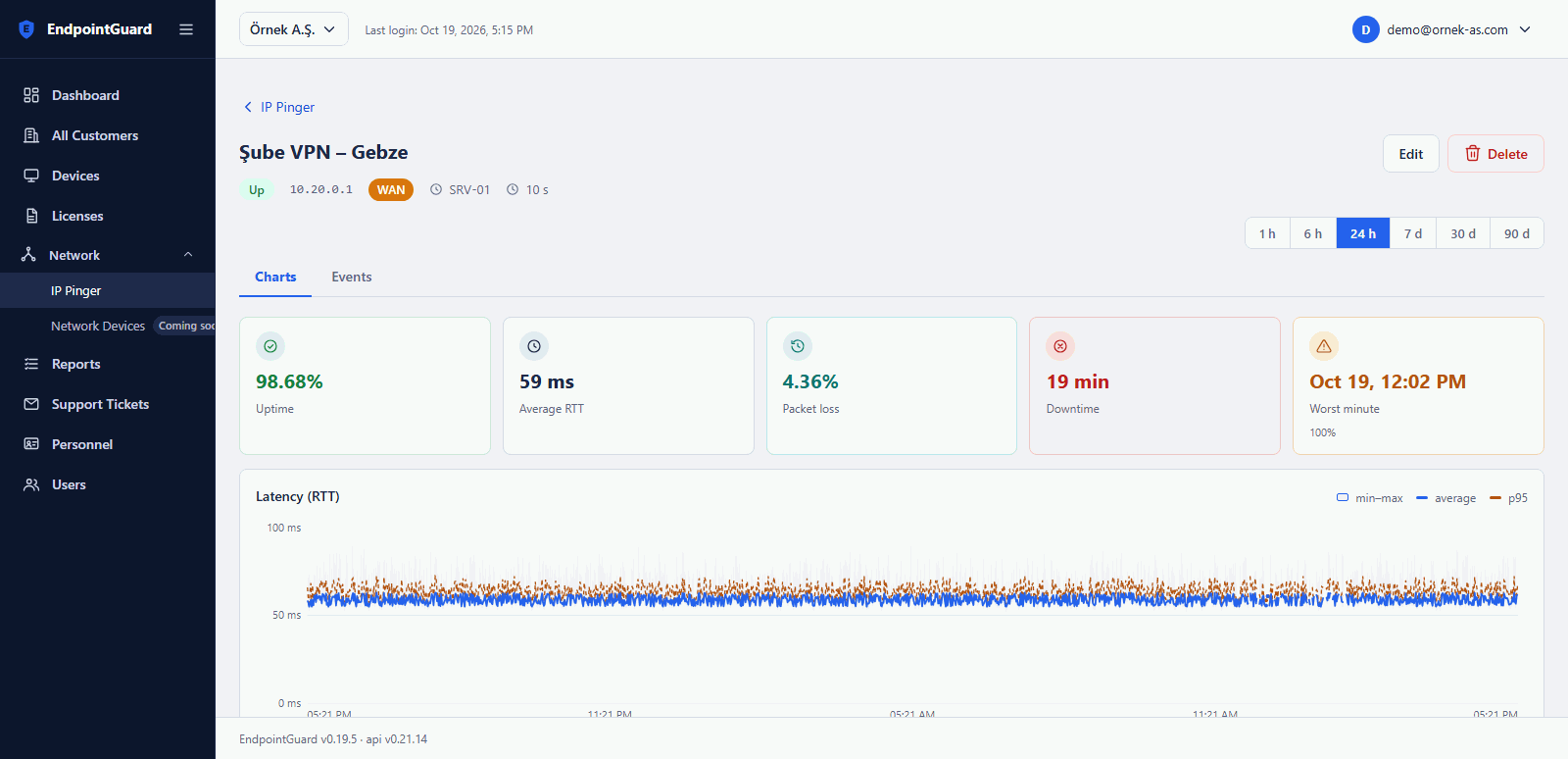
Task: Select the 24 h time range
Action: [x=1363, y=233]
